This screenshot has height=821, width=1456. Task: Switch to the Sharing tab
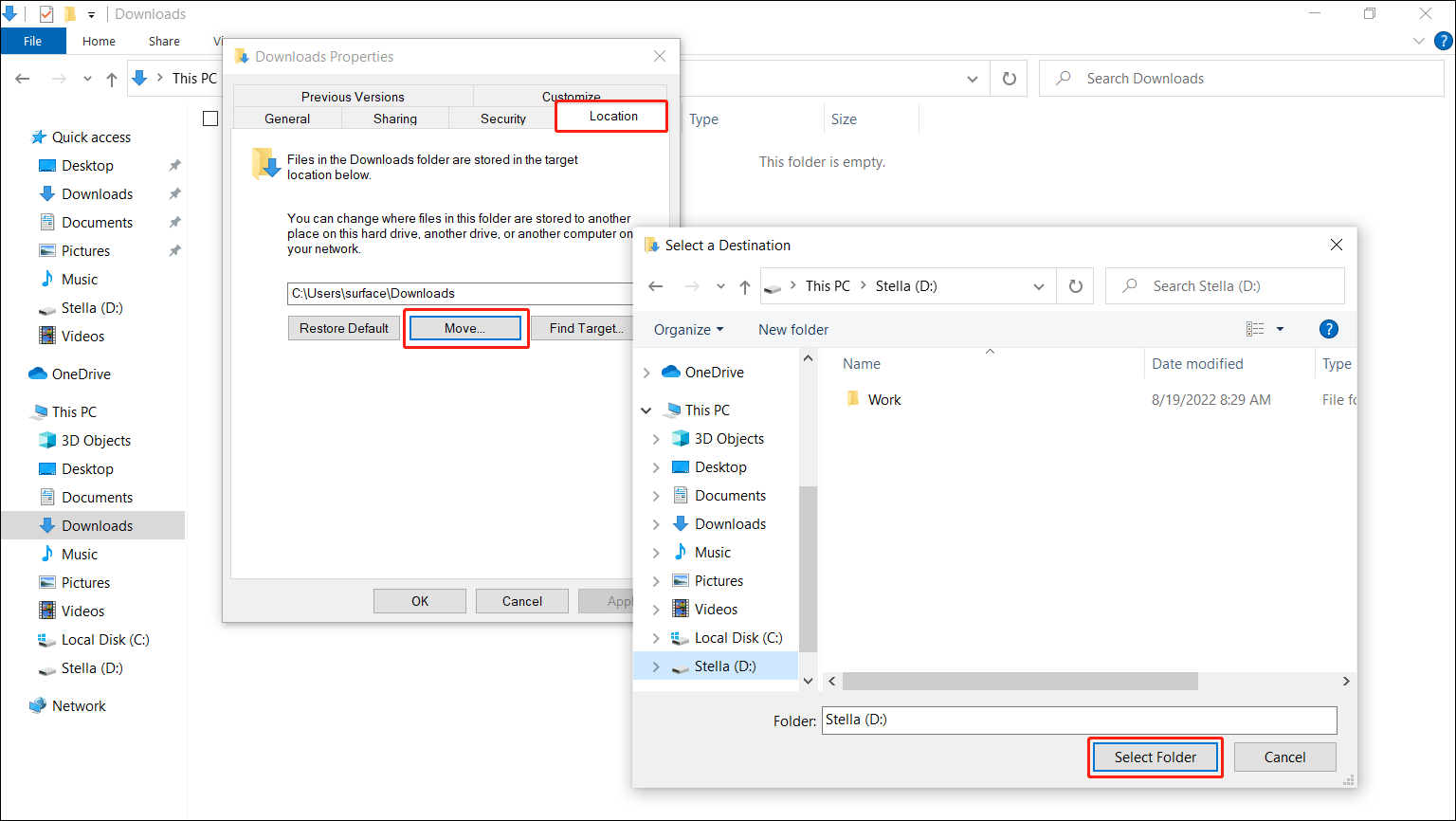pyautogui.click(x=395, y=119)
